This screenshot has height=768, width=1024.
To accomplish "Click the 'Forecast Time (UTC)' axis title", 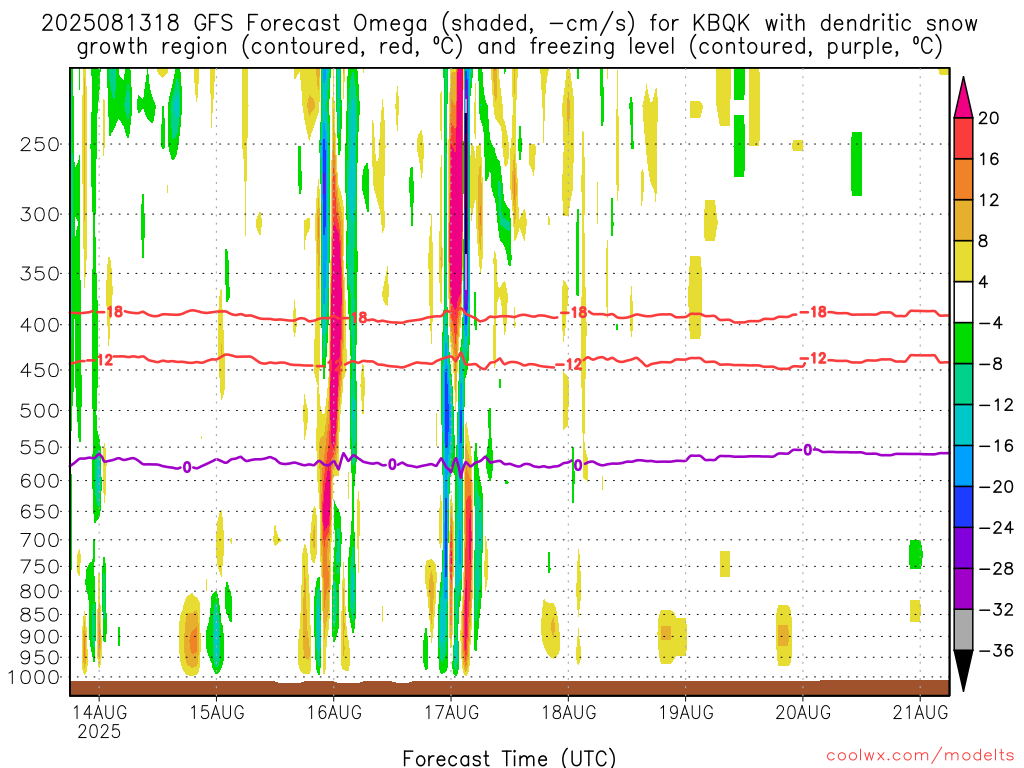I will click(509, 758).
